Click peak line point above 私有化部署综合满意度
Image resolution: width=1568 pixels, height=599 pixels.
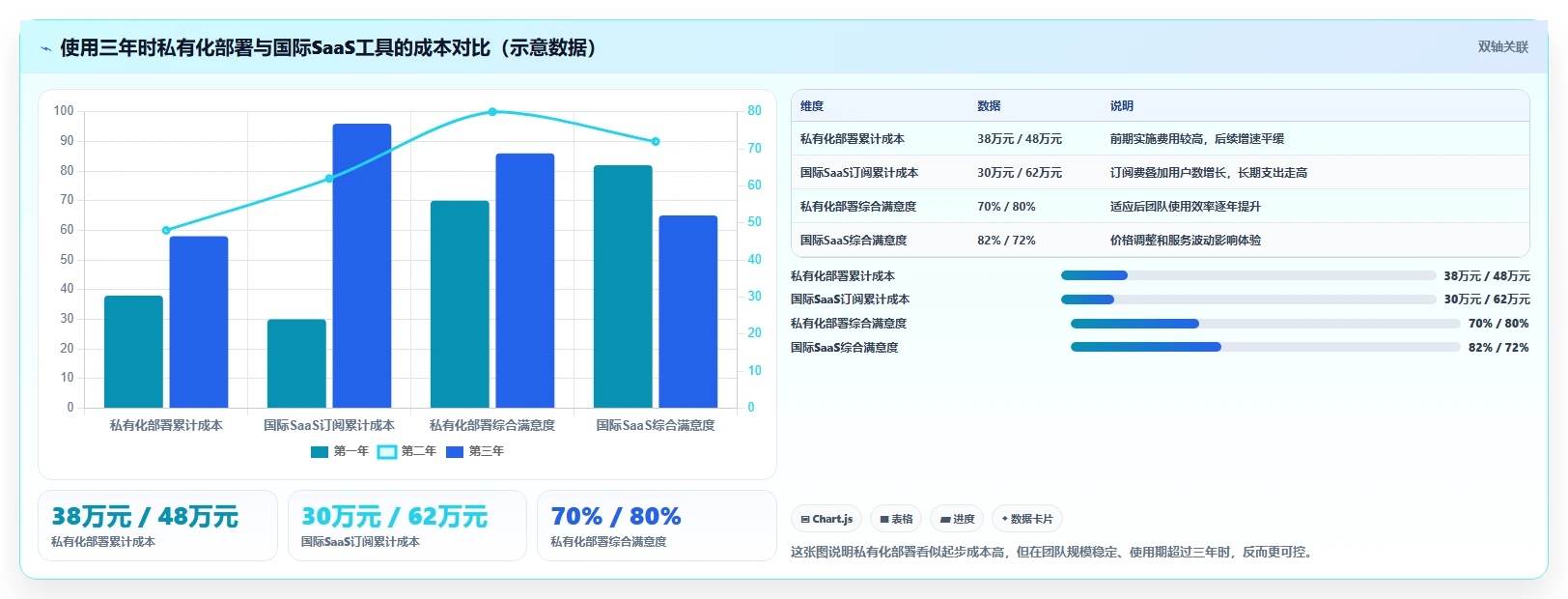(x=492, y=112)
